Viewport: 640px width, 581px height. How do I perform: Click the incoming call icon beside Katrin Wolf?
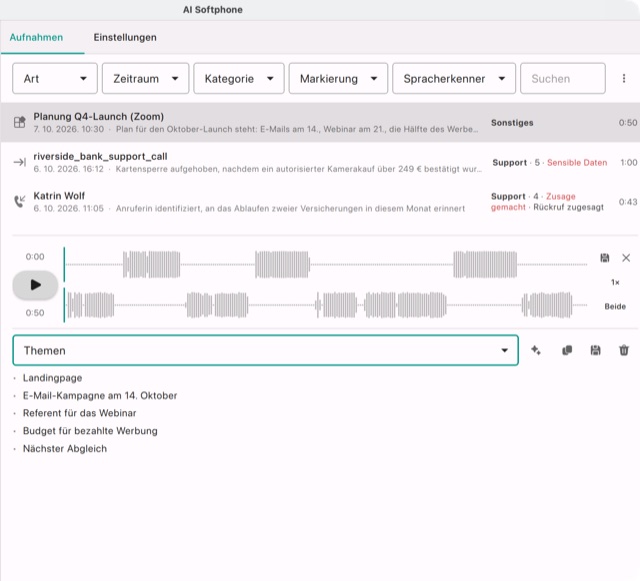pos(20,201)
